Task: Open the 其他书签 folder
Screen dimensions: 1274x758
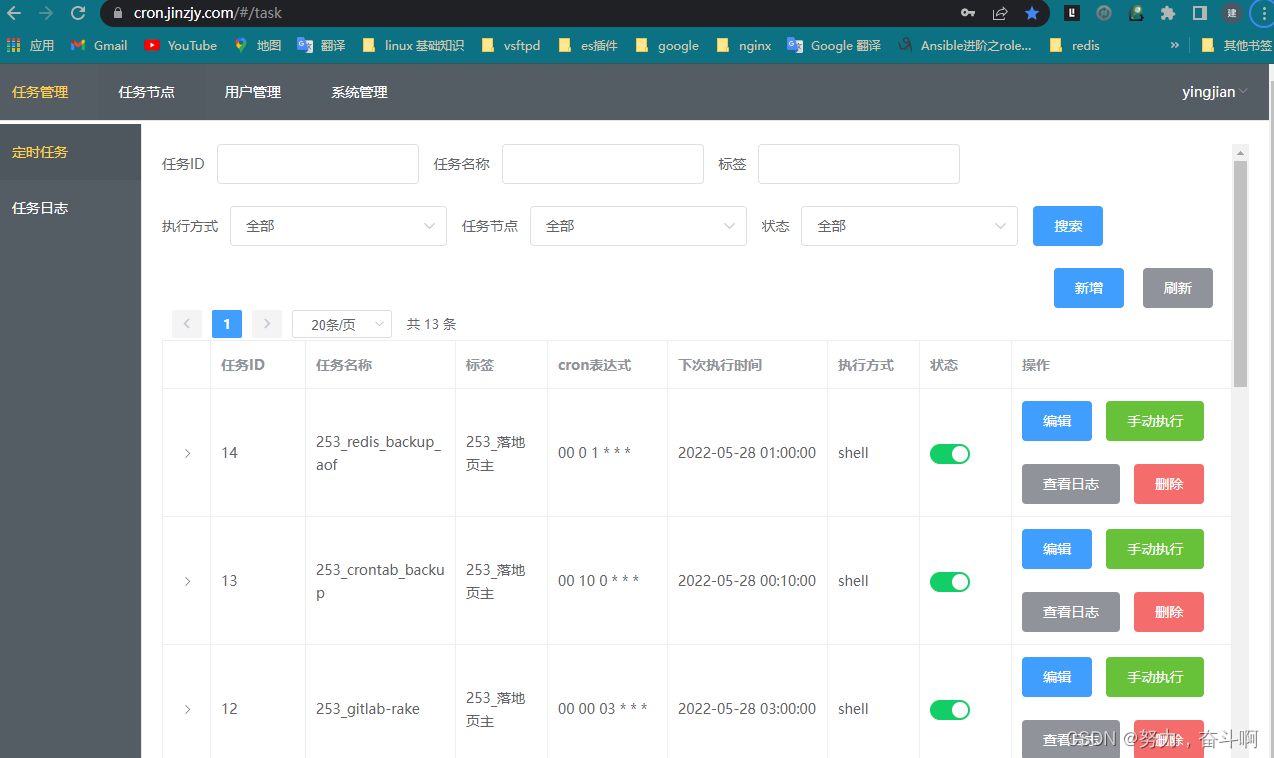Action: 1236,45
